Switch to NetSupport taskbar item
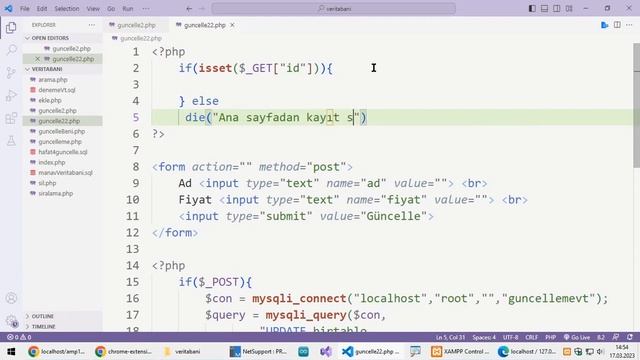Viewport: 640px width, 360px height. click(258, 351)
